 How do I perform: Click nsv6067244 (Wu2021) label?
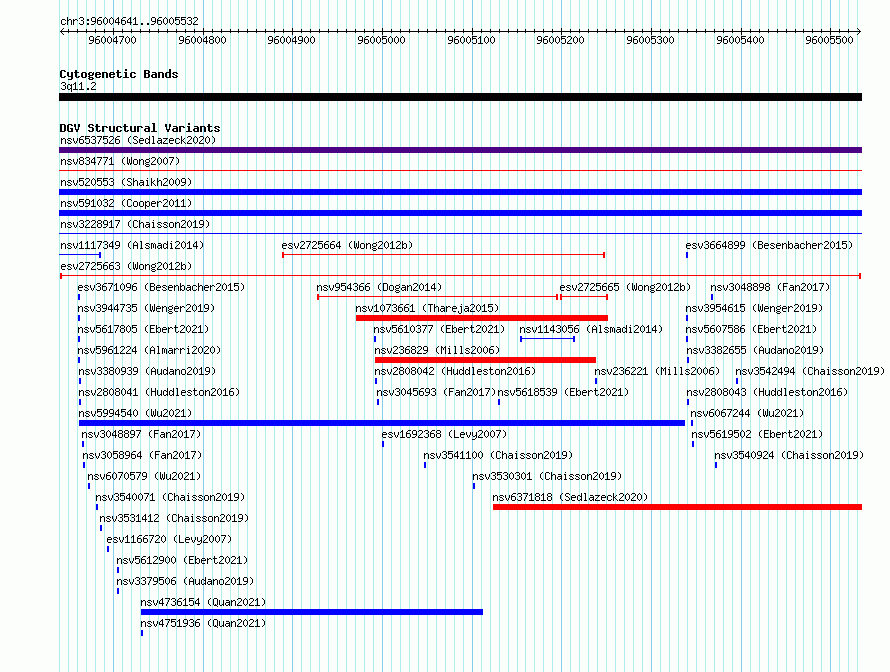(748, 413)
